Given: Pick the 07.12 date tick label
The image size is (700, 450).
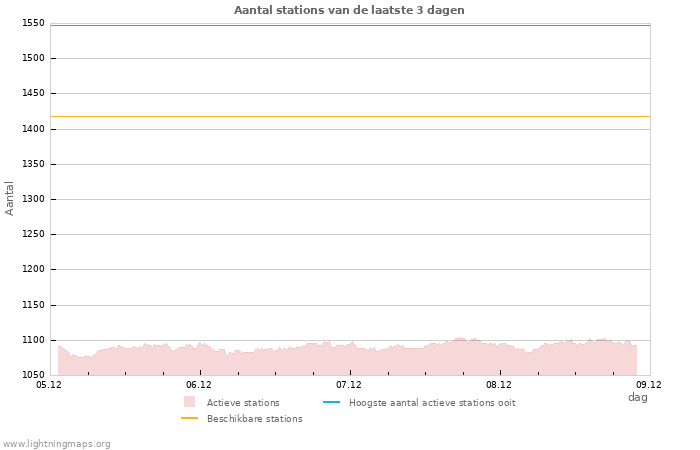Looking at the screenshot, I should pyautogui.click(x=349, y=384).
